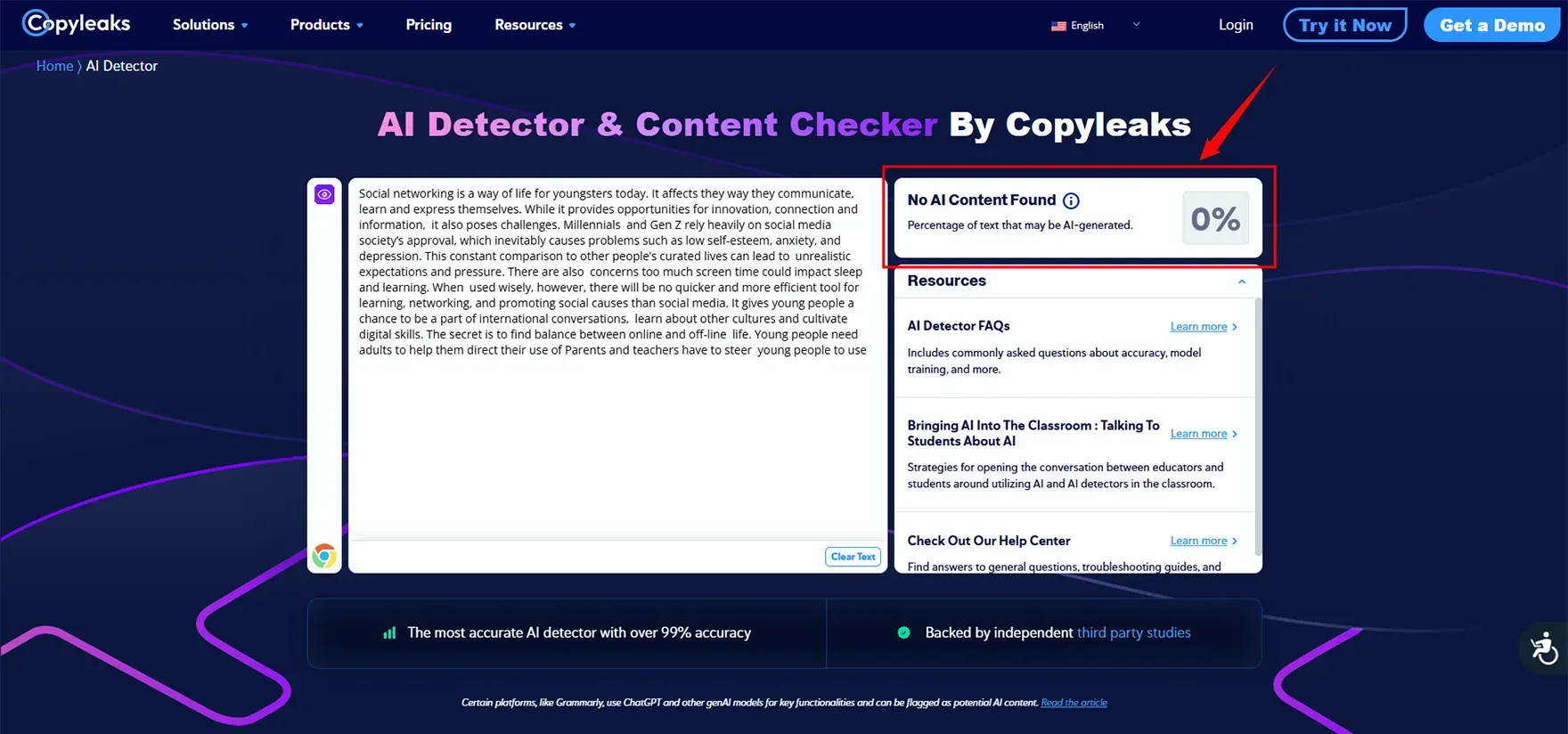Open the accessibility widget icon
Screen dimensions: 1568x734
(1544, 648)
